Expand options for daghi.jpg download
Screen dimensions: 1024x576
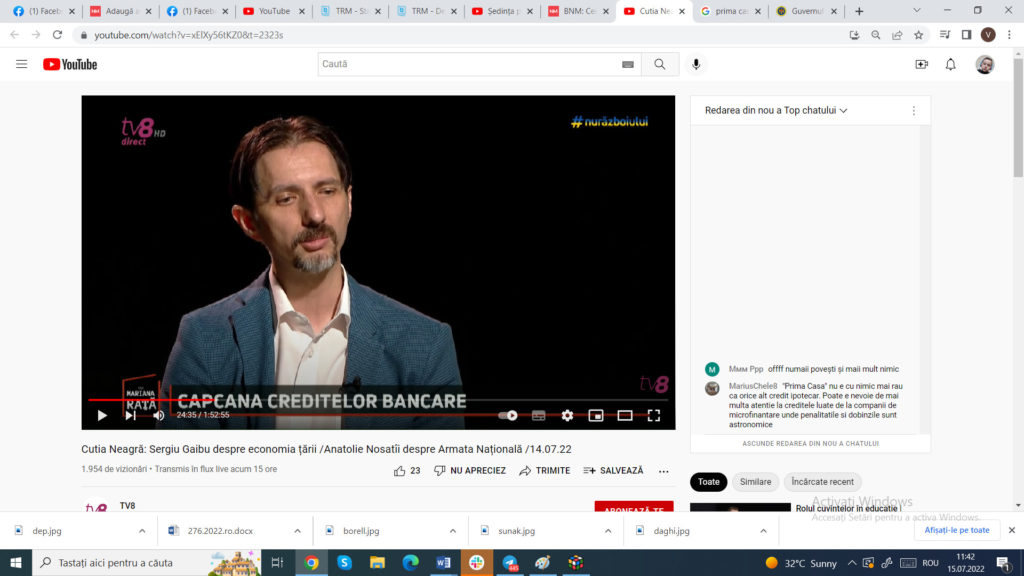click(763, 531)
